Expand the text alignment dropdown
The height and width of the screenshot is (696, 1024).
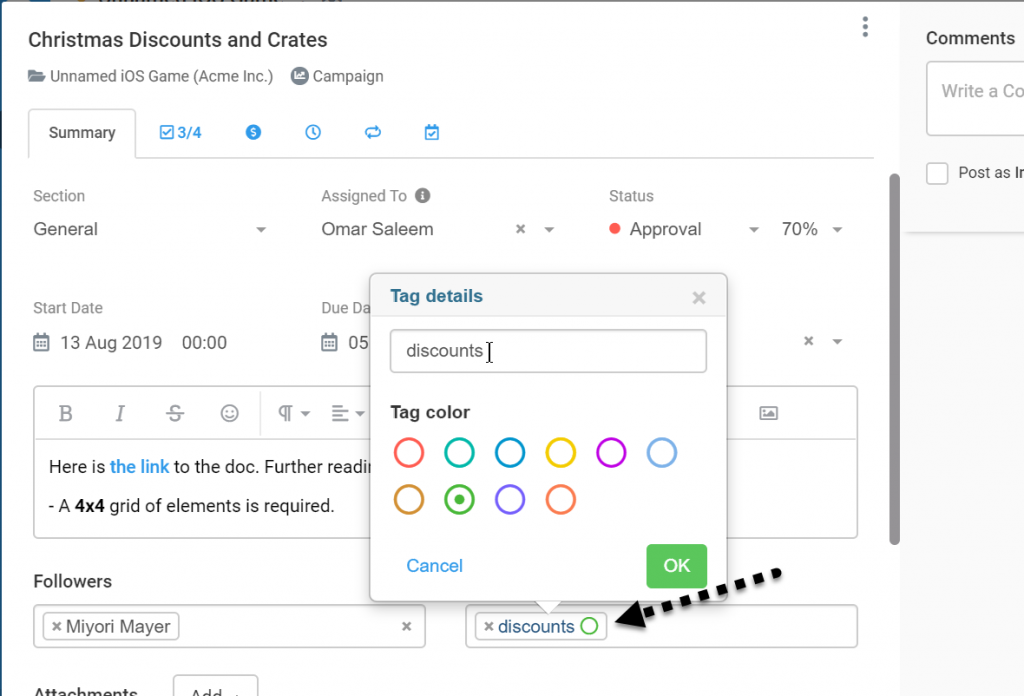(x=347, y=413)
